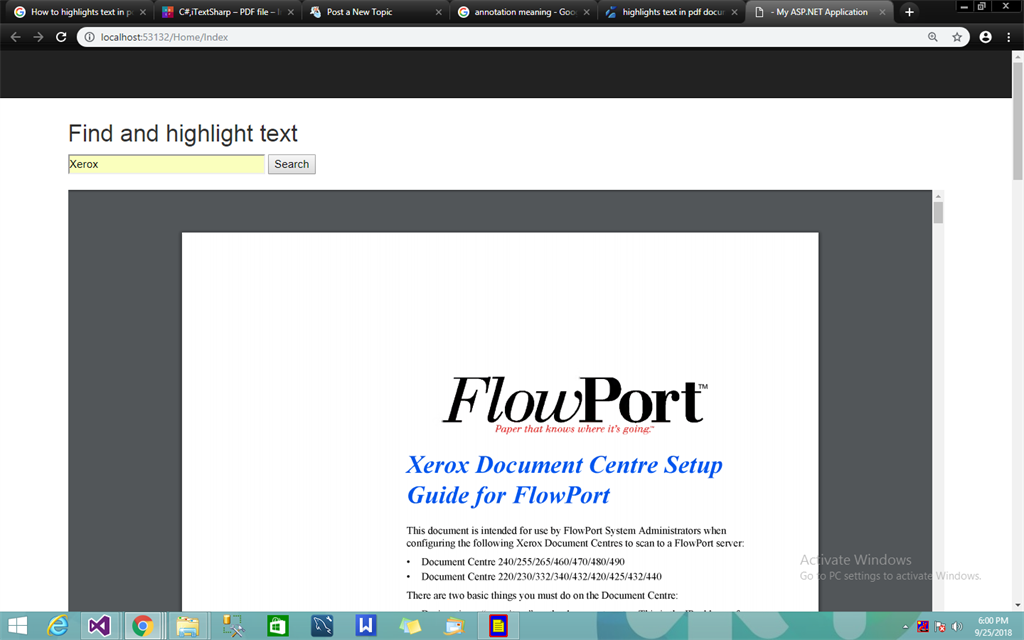Click the FlowPort logo in the PDF
Viewport: 1024px width, 640px height.
coord(575,400)
